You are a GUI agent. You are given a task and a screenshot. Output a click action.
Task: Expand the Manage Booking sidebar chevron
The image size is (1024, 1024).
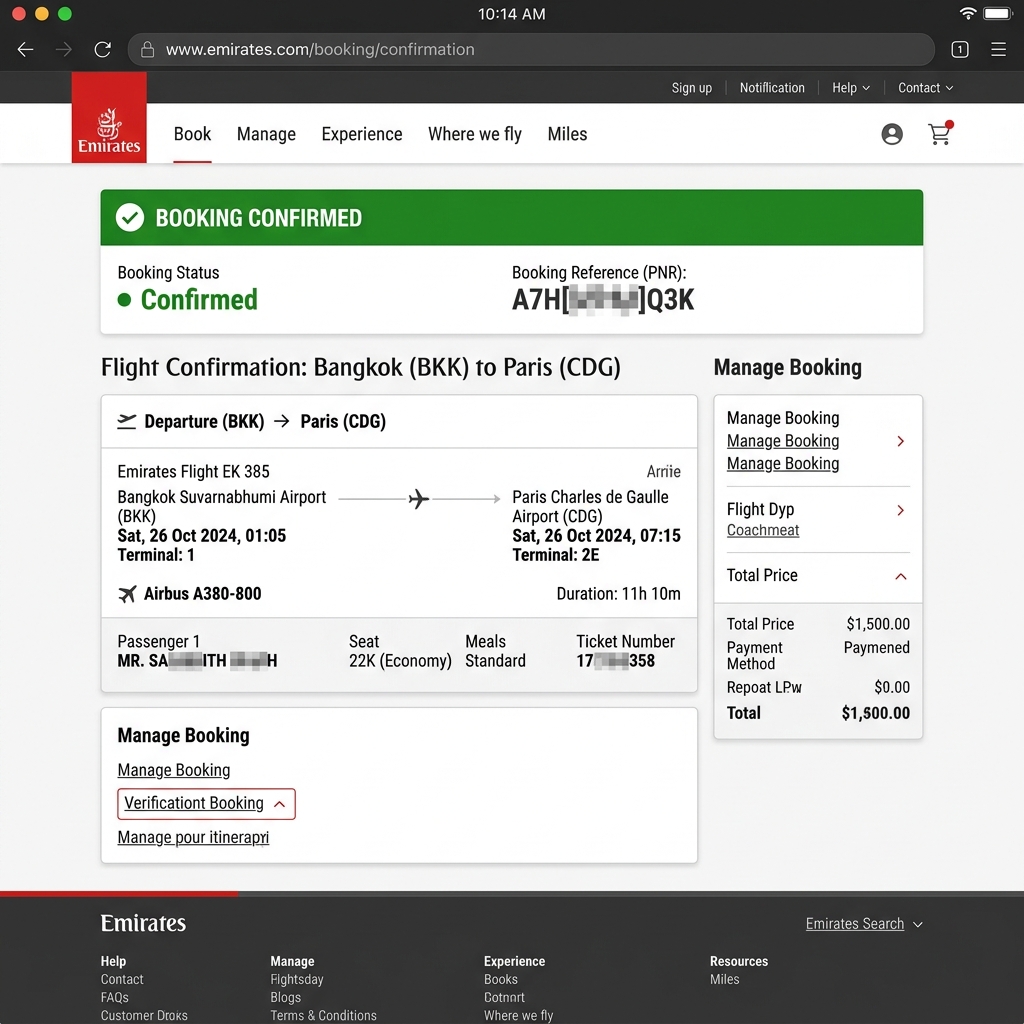tap(901, 441)
